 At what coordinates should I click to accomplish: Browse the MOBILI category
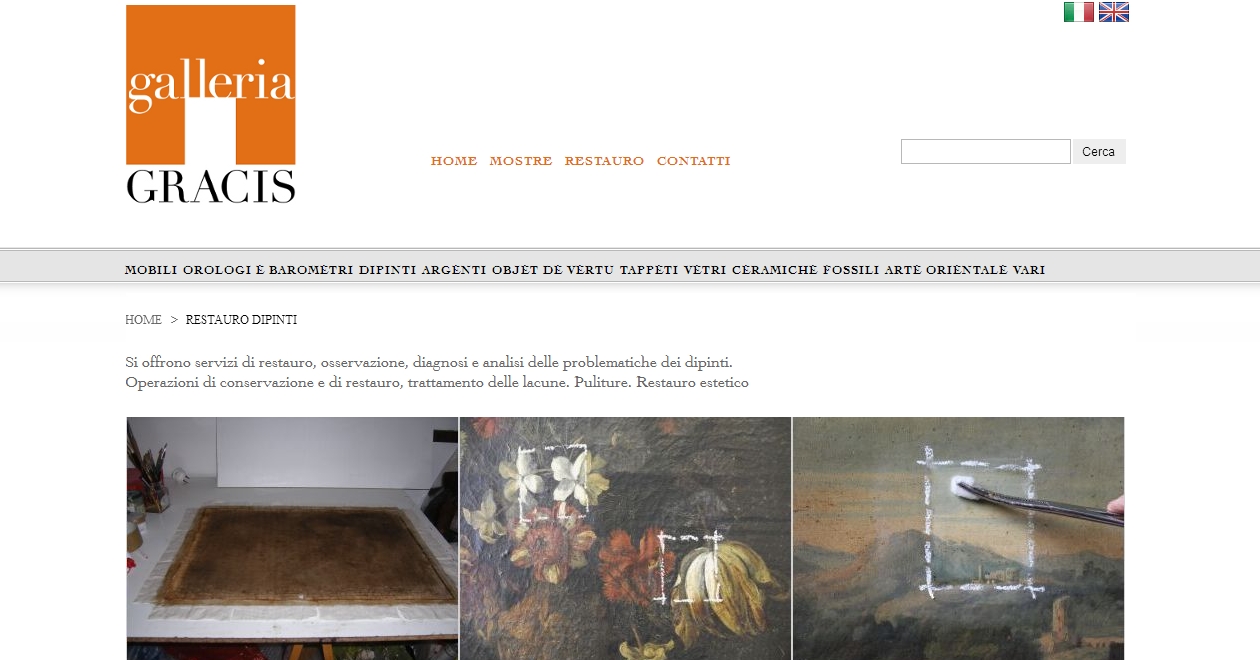151,270
